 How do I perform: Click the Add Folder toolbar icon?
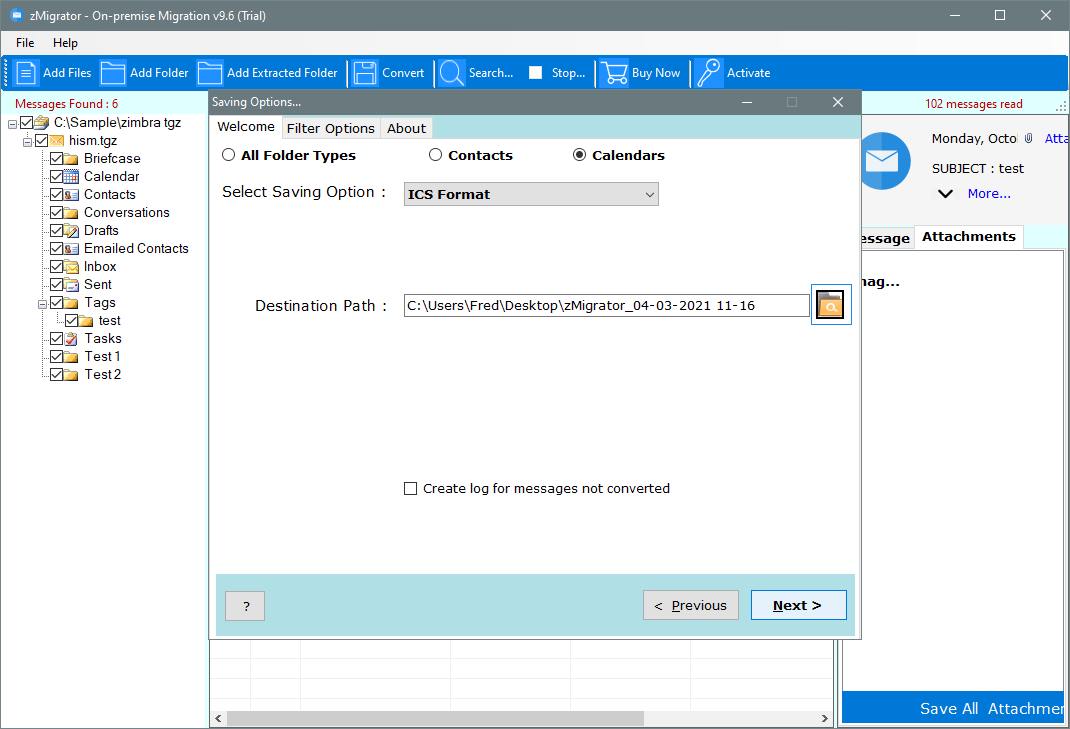(x=113, y=73)
